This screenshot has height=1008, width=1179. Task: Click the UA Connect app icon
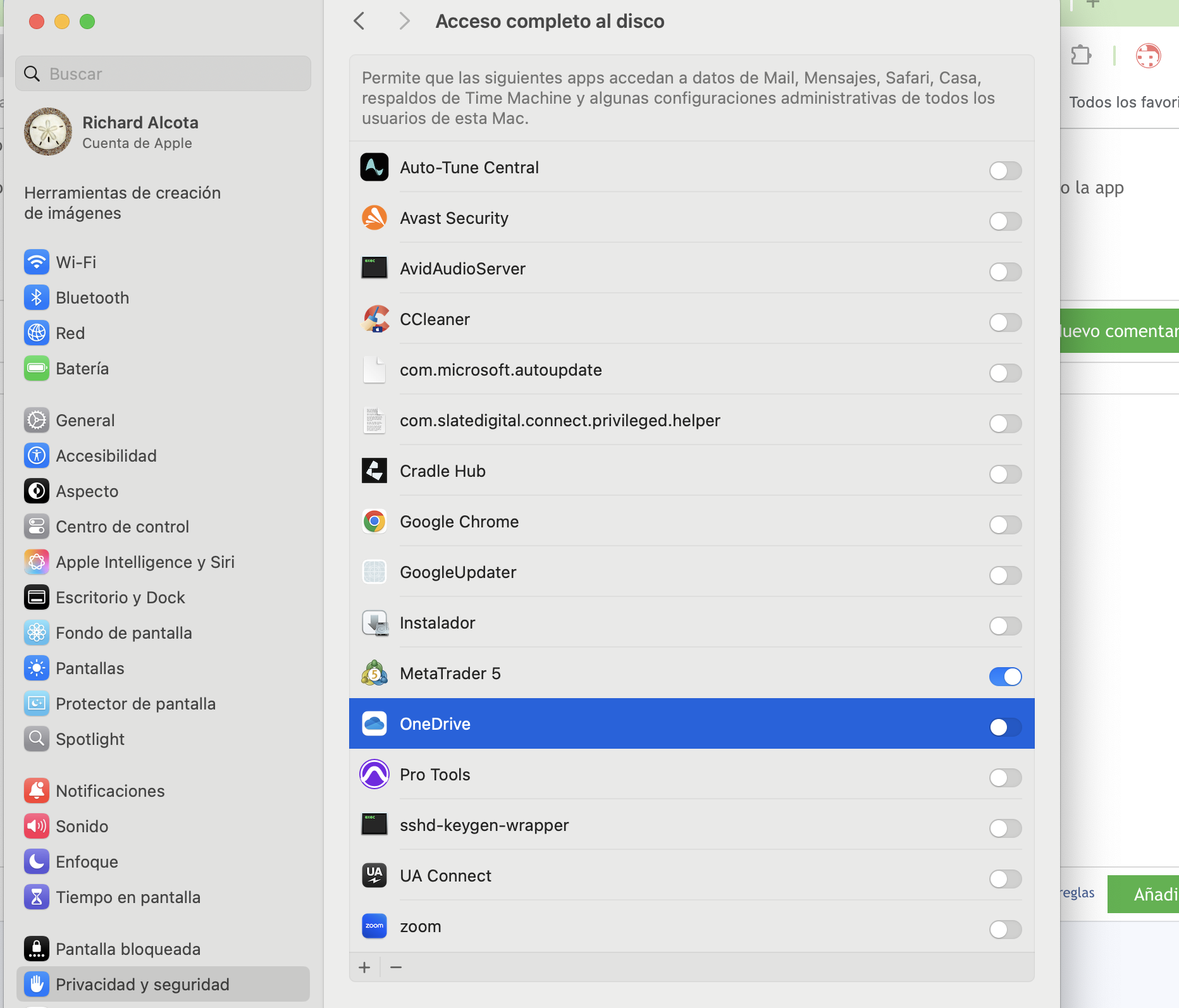(374, 876)
